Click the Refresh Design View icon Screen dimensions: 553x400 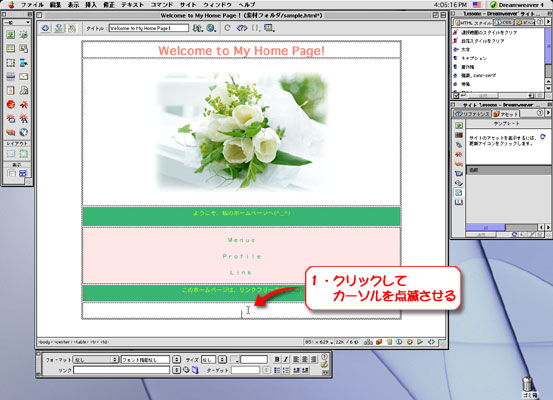click(x=227, y=28)
